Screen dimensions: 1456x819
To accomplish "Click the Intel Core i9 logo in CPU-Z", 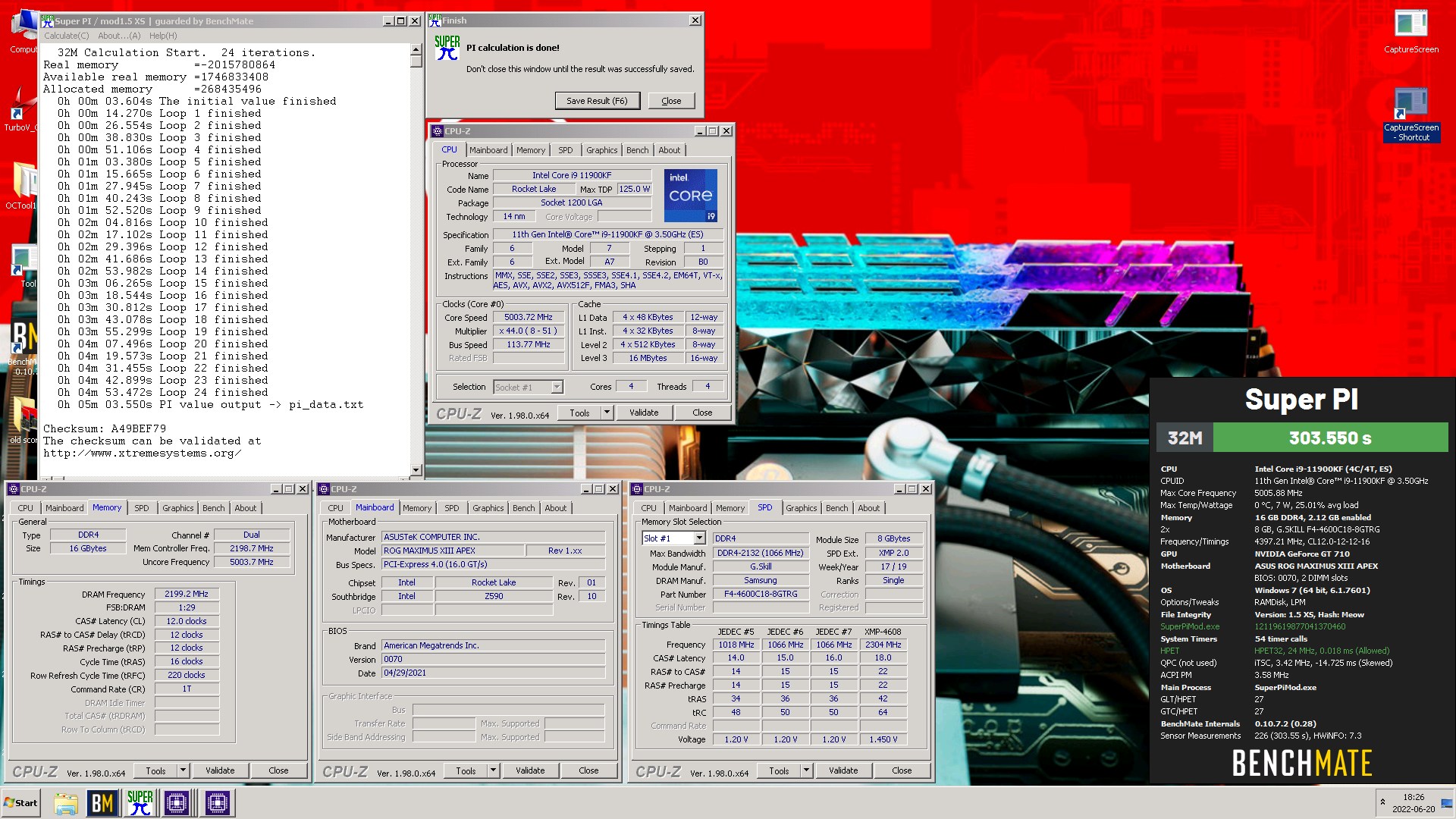I will click(x=691, y=196).
